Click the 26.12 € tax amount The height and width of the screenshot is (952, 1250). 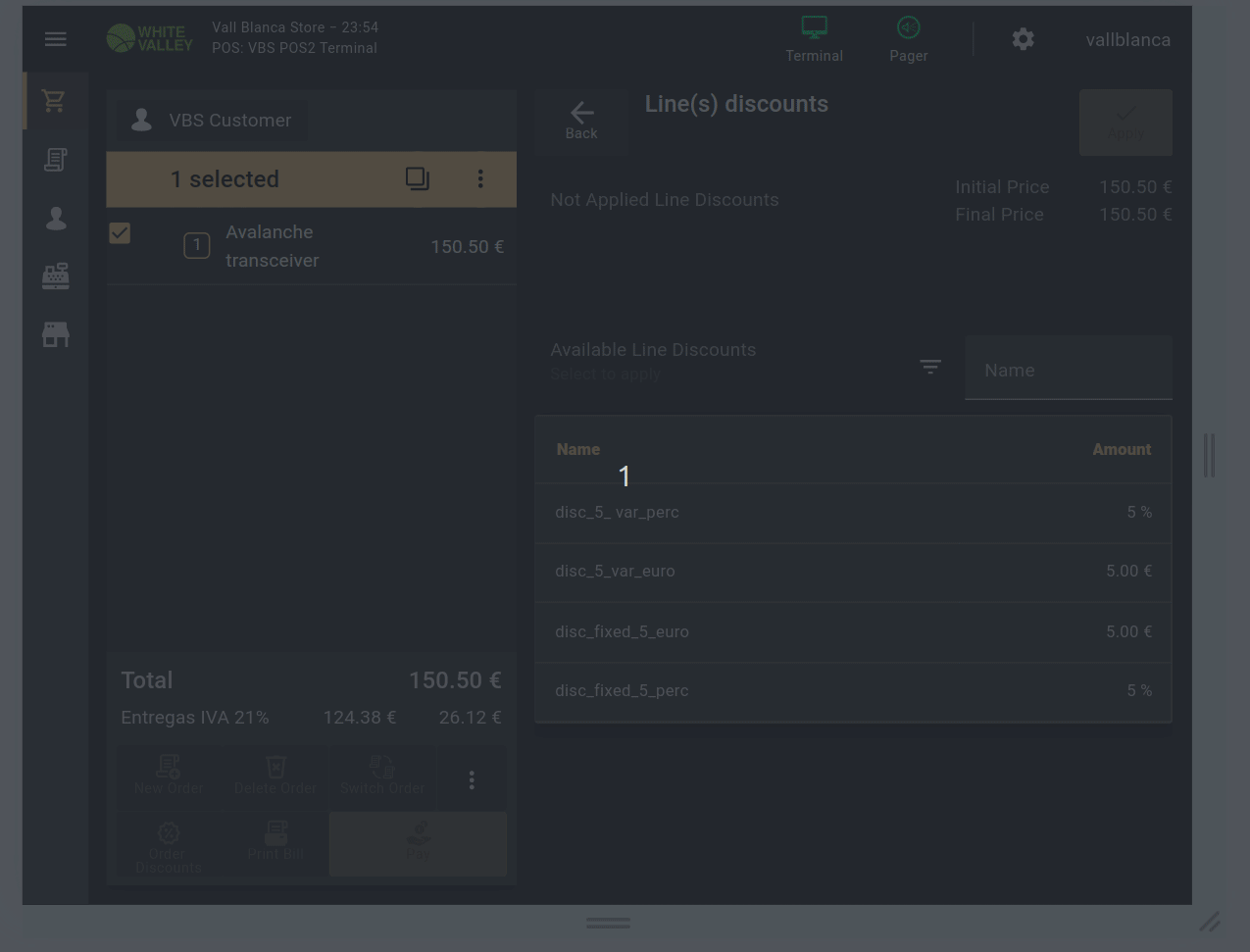point(470,718)
